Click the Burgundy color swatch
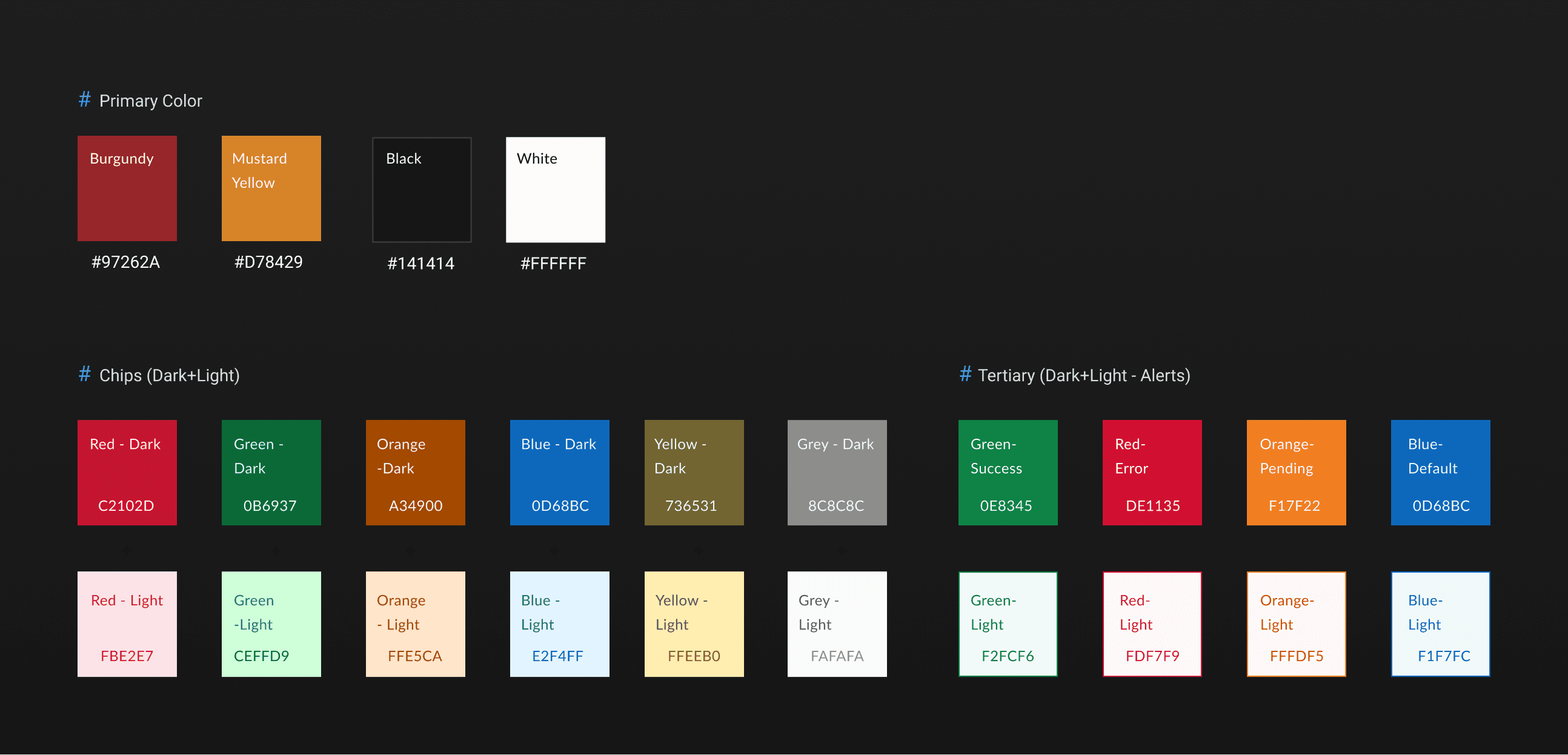The height and width of the screenshot is (755, 1568). (127, 188)
